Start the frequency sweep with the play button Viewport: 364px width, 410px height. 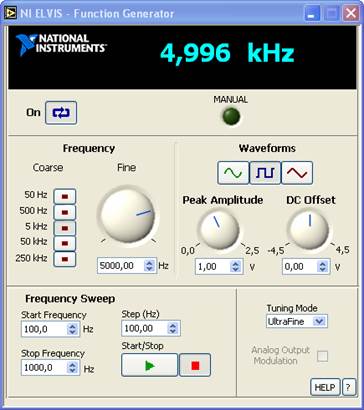click(x=149, y=365)
